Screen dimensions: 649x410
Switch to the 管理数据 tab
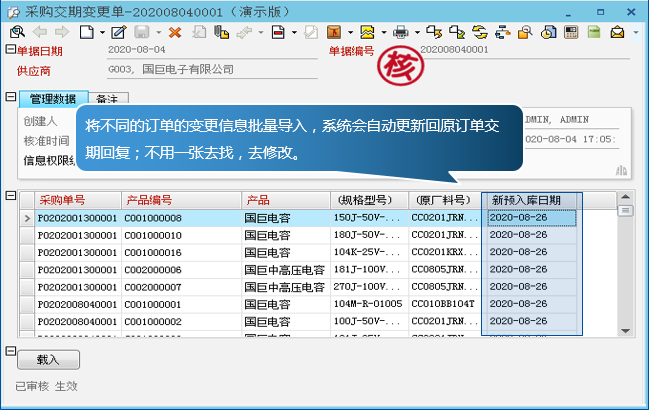tap(52, 99)
